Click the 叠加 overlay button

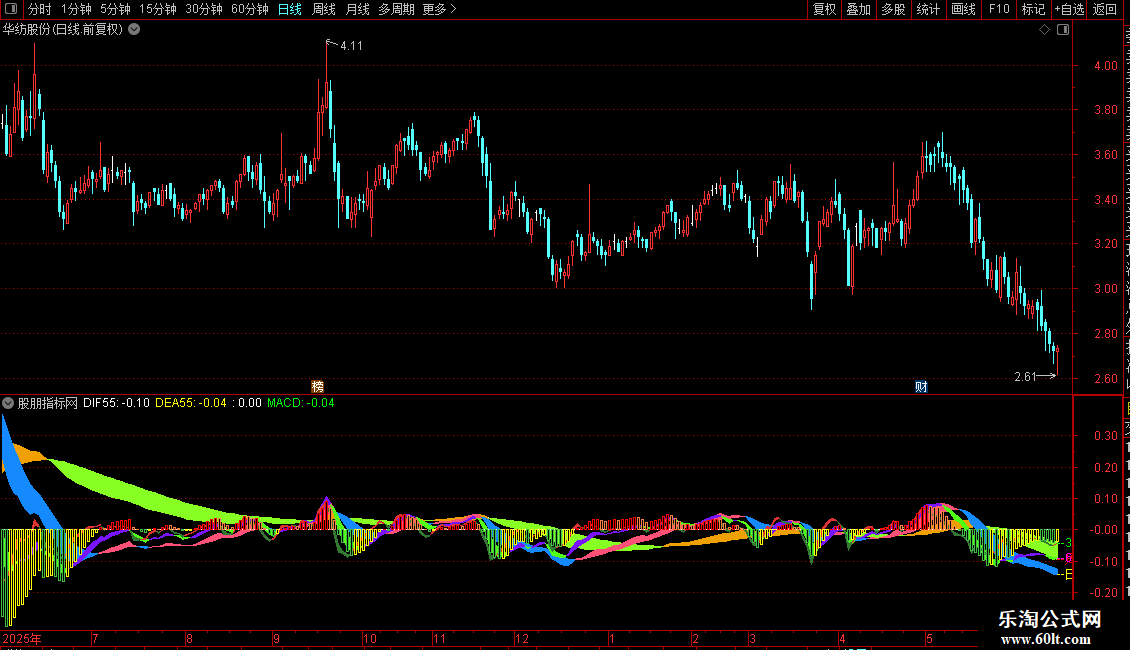859,9
